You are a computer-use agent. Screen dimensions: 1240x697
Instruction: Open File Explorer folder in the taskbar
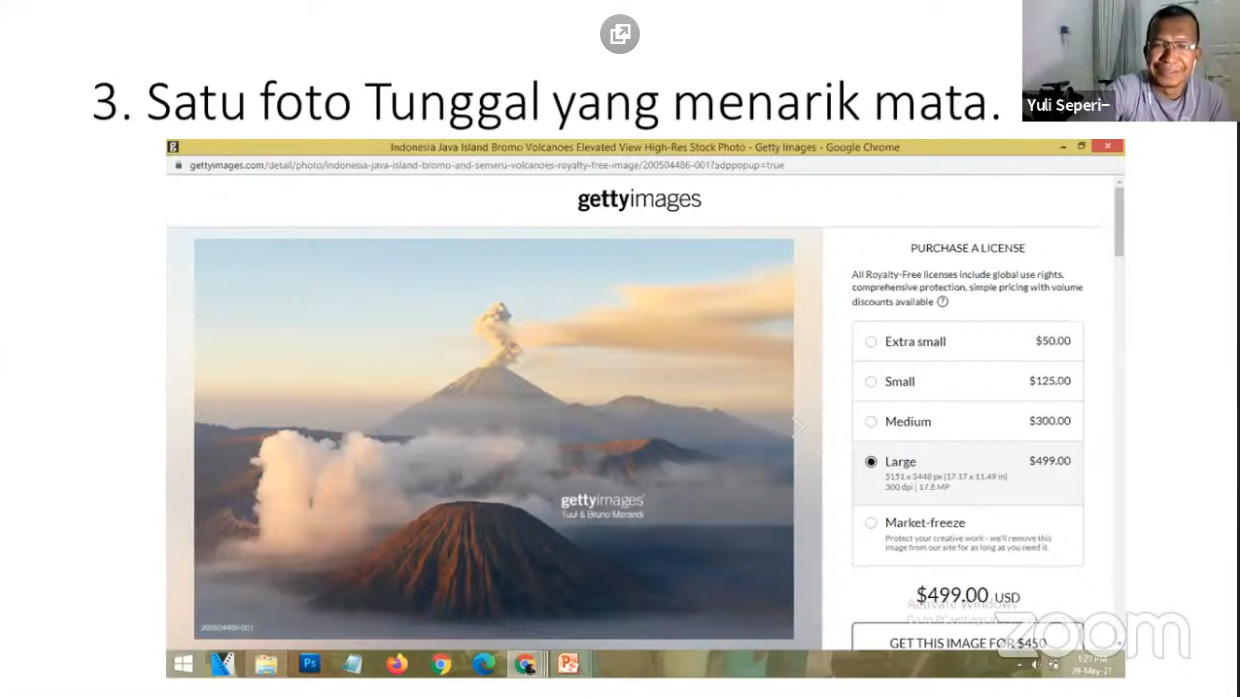[266, 664]
